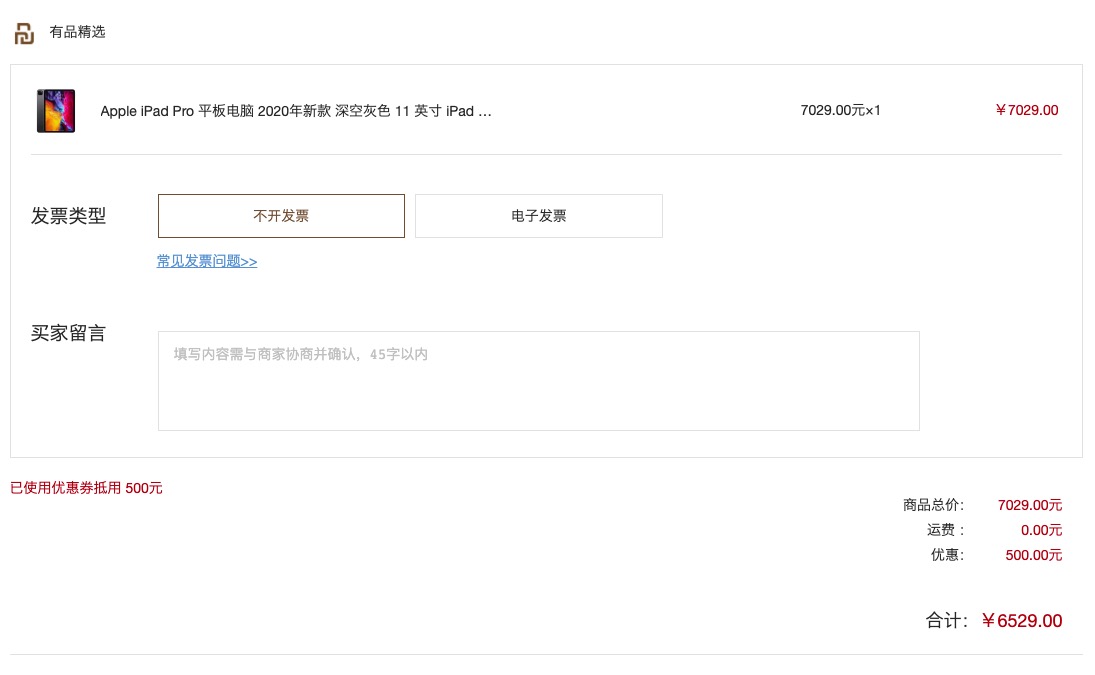Select the 7029.00元×1 quantity text
Image resolution: width=1095 pixels, height=675 pixels.
point(840,110)
